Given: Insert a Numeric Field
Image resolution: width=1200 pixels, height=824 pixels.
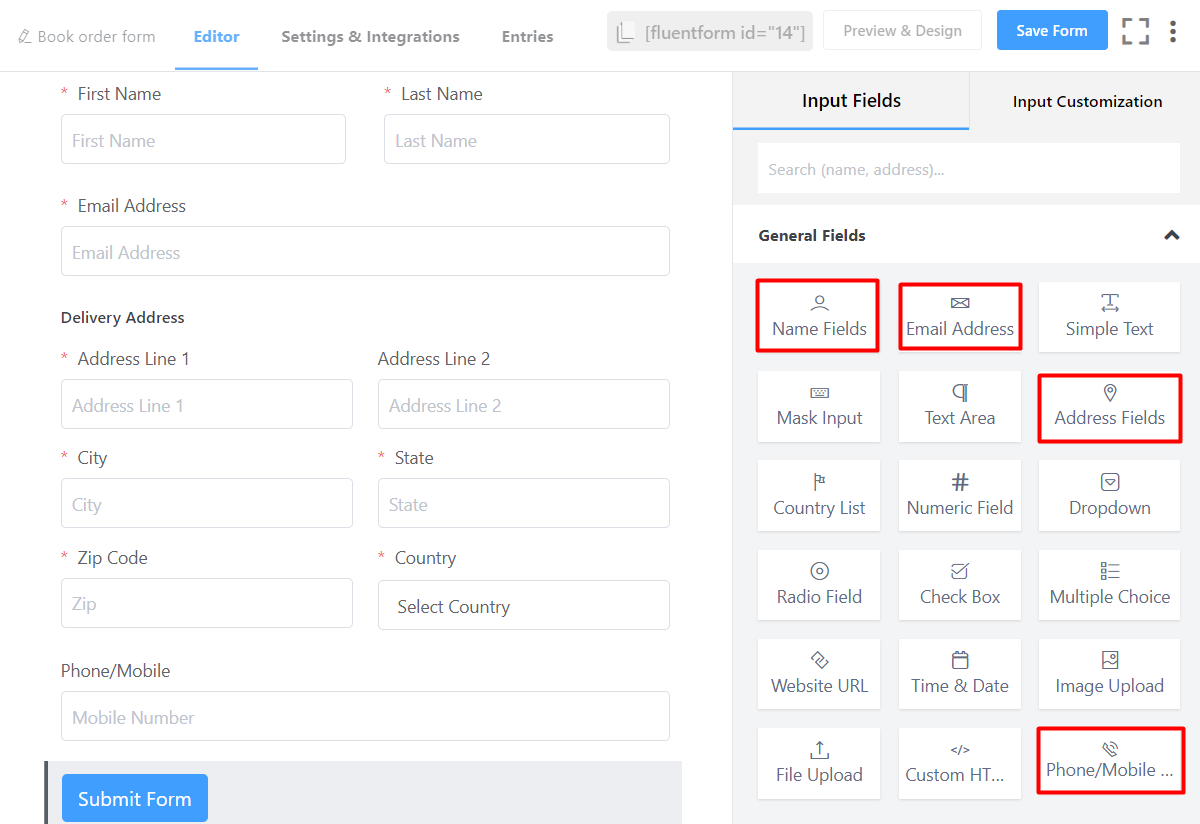Looking at the screenshot, I should 959,495.
